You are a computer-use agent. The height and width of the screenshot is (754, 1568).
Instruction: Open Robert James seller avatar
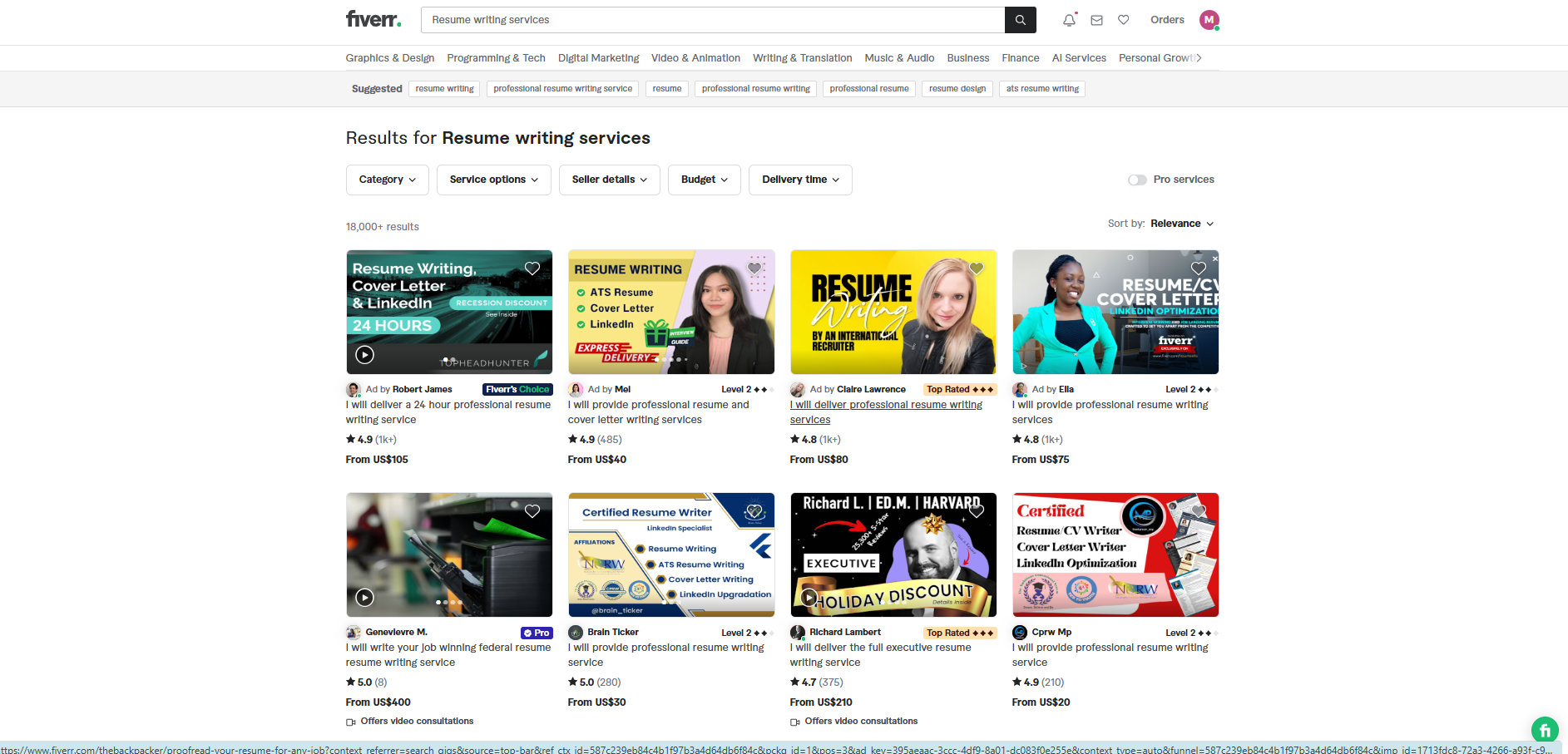354,389
